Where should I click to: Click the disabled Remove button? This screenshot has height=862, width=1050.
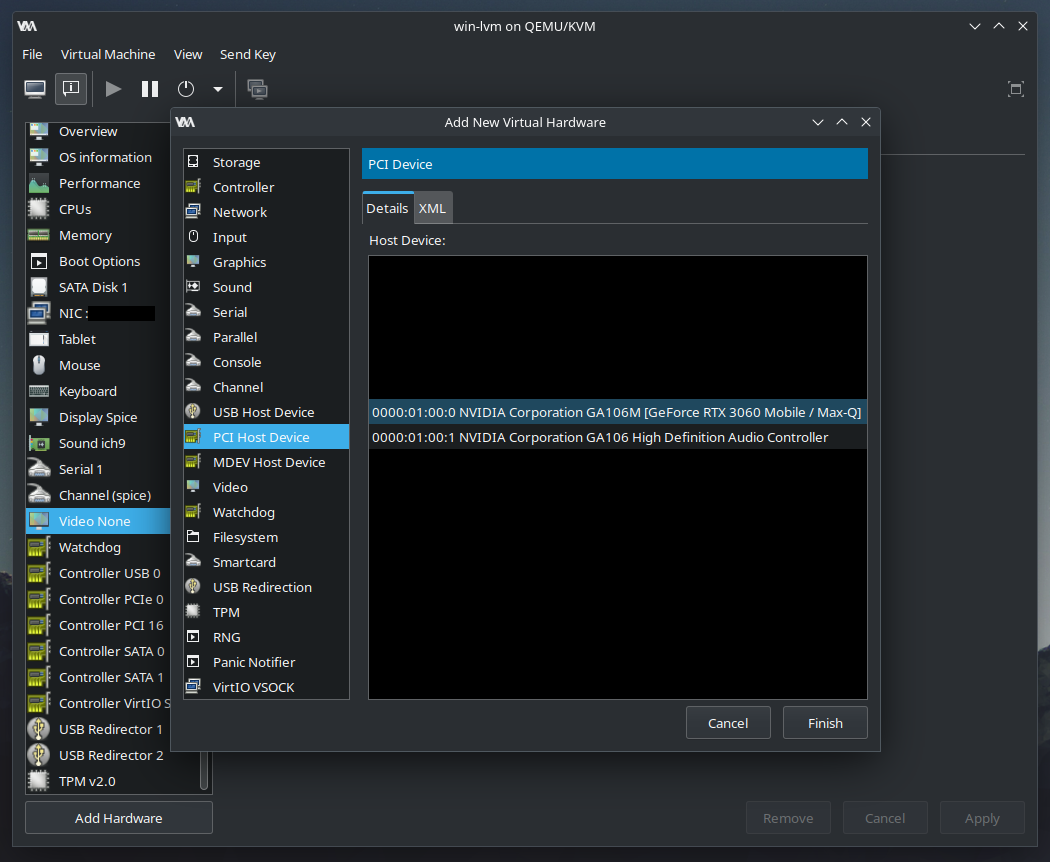point(788,818)
